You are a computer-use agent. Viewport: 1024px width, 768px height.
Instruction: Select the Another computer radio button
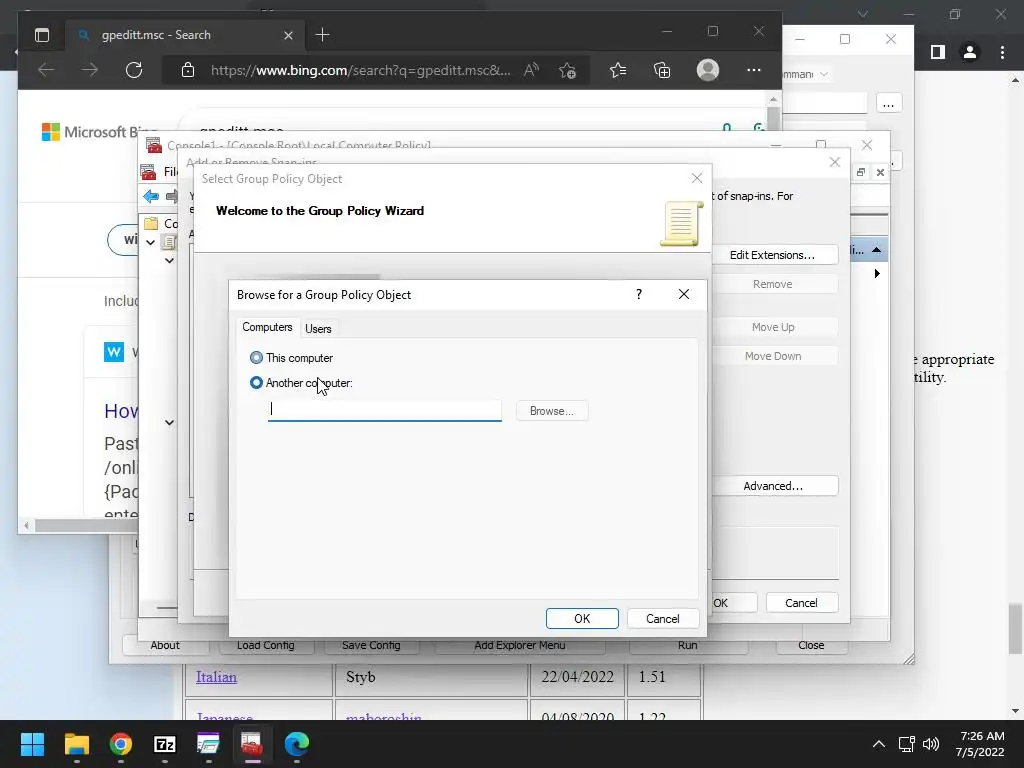[x=256, y=383]
